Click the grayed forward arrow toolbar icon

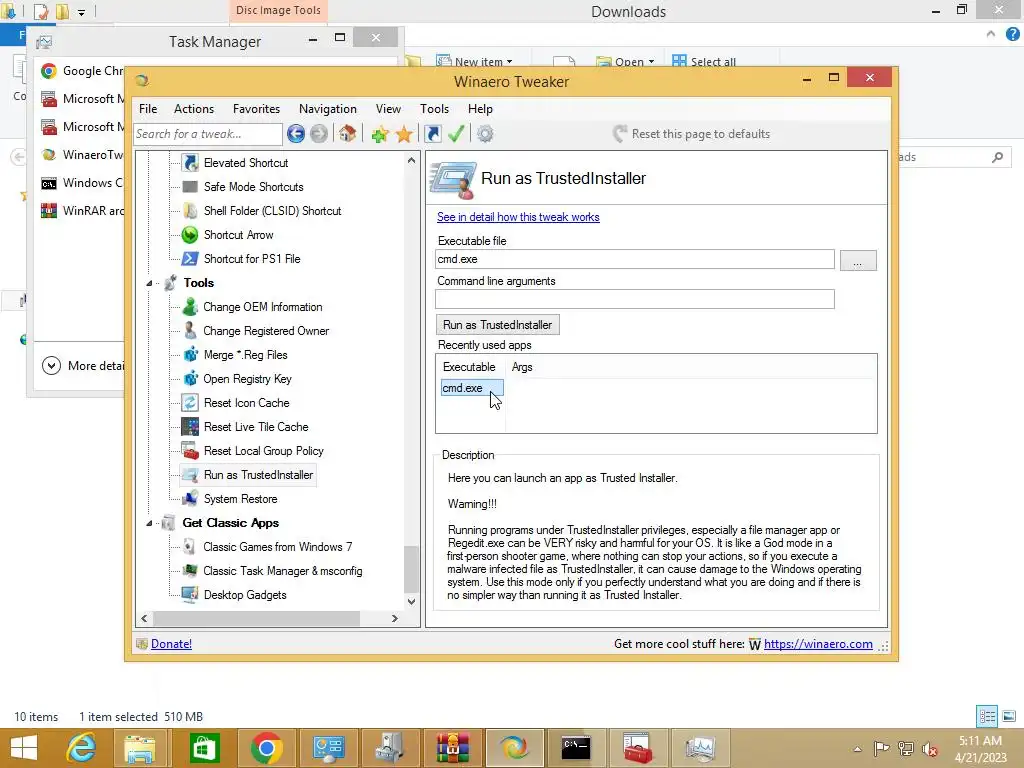tap(319, 134)
